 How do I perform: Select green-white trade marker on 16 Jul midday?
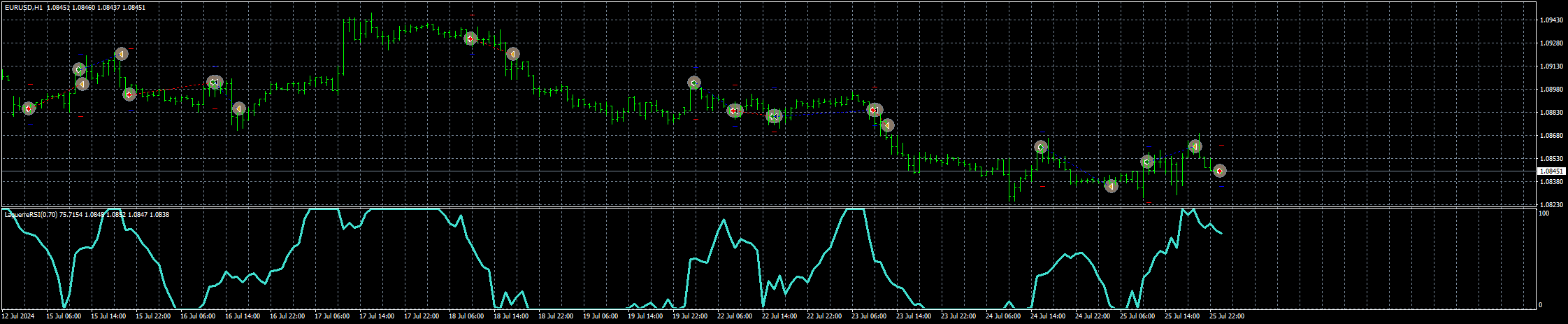click(215, 83)
